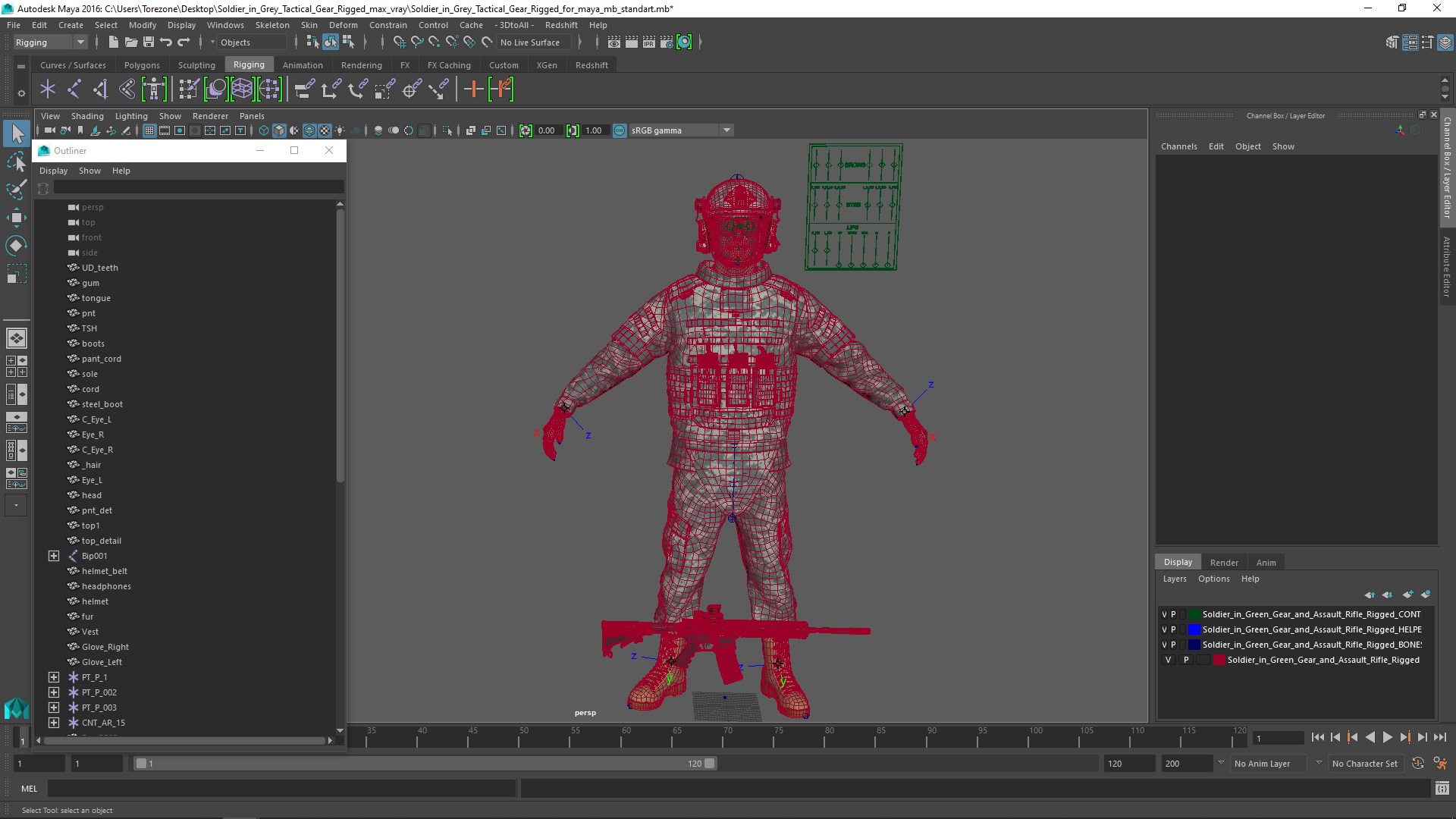This screenshot has width=1456, height=819.
Task: Click the Create Joints shelf icon
Action: [74, 89]
